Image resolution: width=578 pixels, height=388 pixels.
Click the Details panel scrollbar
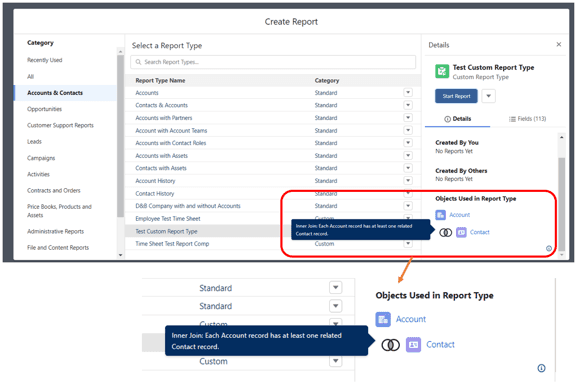[x=561, y=205]
